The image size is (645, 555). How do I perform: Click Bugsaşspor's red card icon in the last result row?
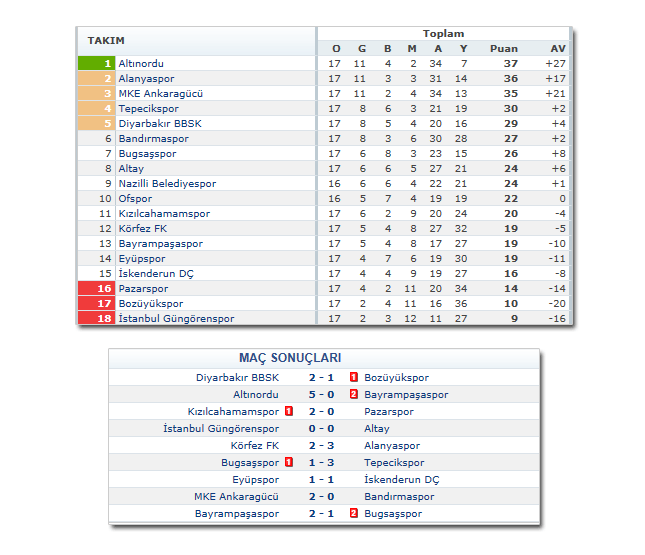point(353,513)
